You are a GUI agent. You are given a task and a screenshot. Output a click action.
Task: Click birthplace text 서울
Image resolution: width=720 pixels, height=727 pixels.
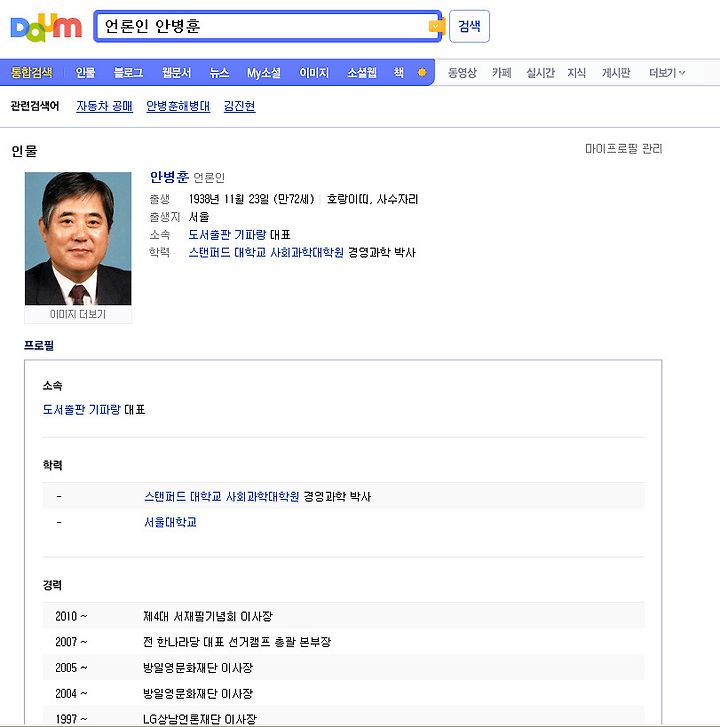[x=199, y=217]
